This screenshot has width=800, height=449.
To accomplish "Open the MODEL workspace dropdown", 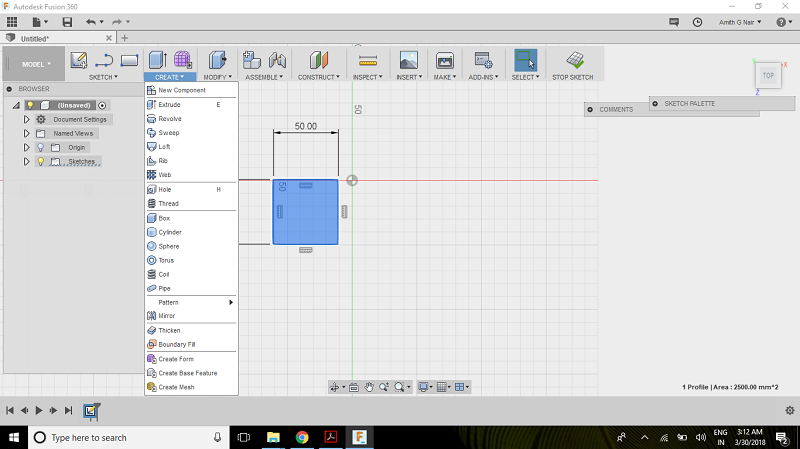I will [x=36, y=64].
